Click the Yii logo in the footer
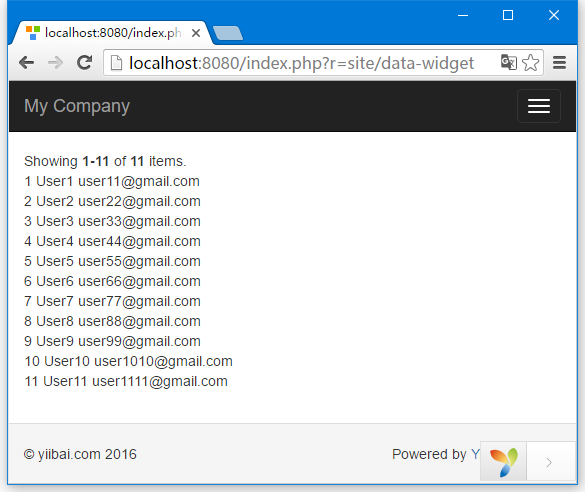 click(x=503, y=462)
